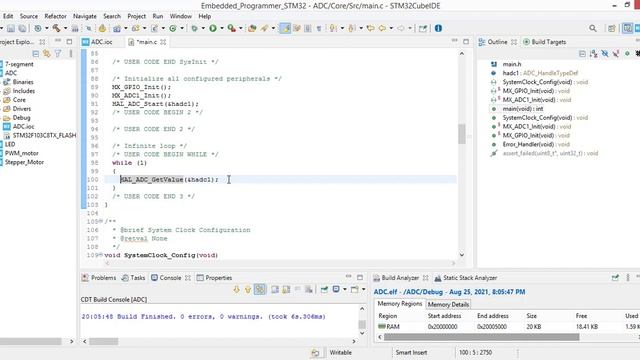Open the Properties tab
This screenshot has height=360, width=640.
pos(214,278)
